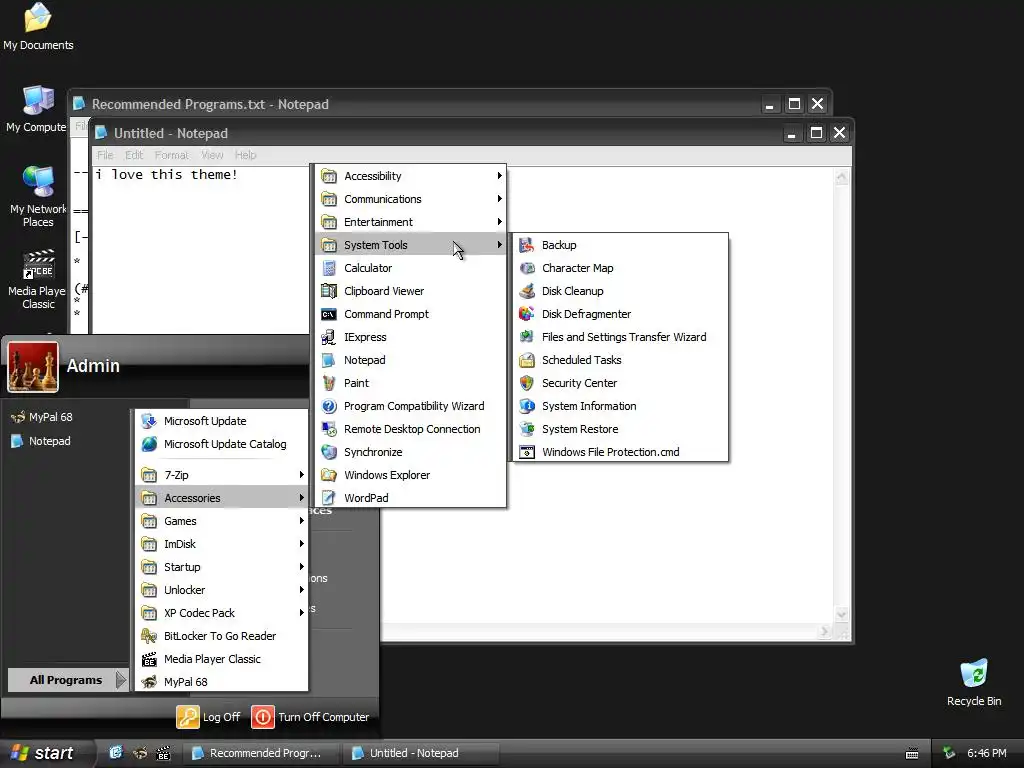Expand the XP Codec Pack folder
The image size is (1024, 768).
(221, 613)
